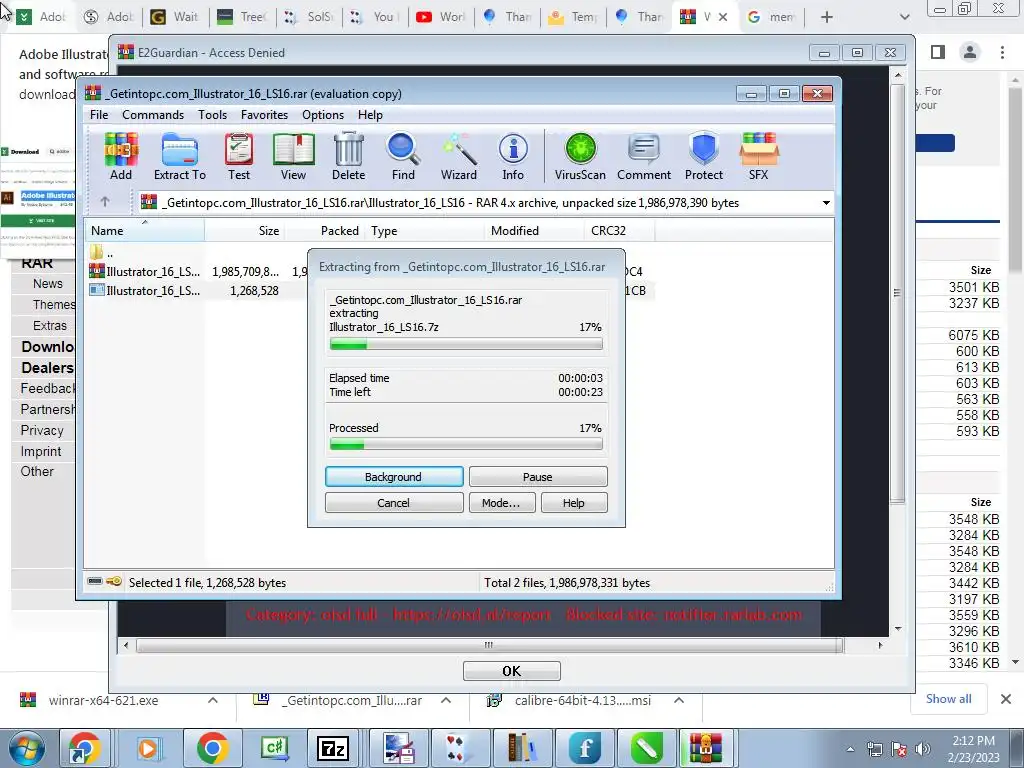
Task: Toggle Chrome's side panel icon
Action: tap(938, 52)
